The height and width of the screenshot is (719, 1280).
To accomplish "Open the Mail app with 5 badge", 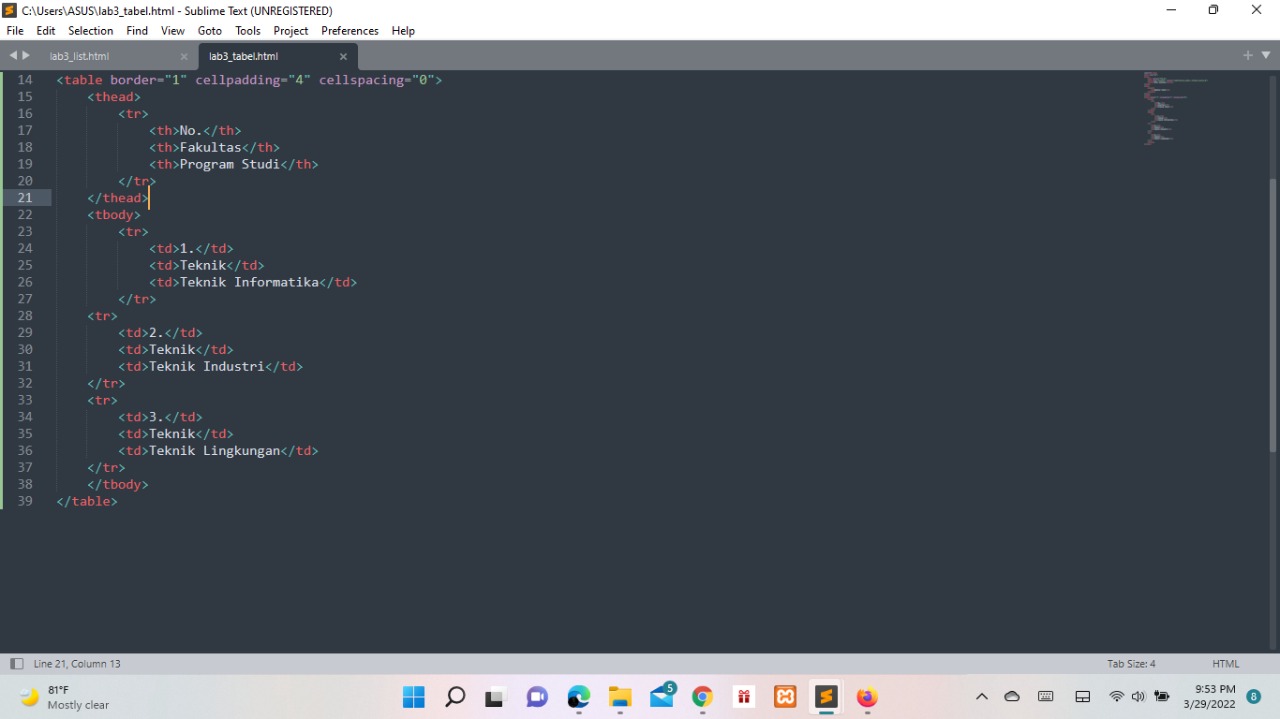I will (x=662, y=697).
